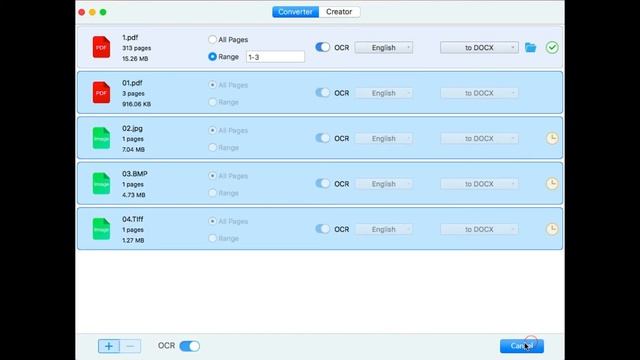640x360 pixels.
Task: Click '7.04 MB' size of 02.jpg
Action: pyautogui.click(x=133, y=149)
